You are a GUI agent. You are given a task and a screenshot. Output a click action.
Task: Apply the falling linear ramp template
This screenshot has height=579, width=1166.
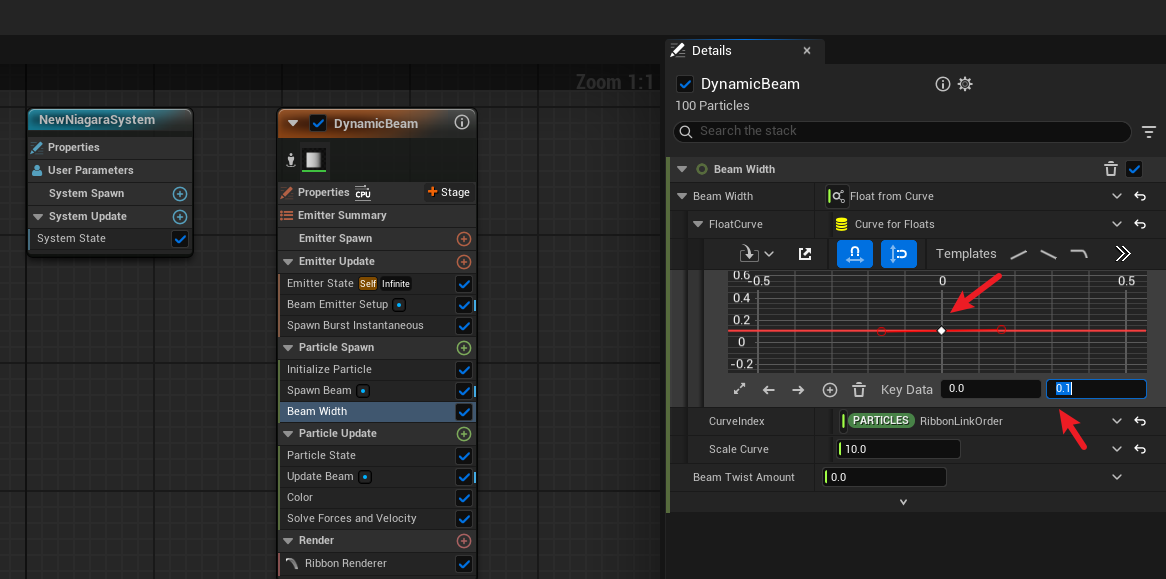[x=1049, y=254]
